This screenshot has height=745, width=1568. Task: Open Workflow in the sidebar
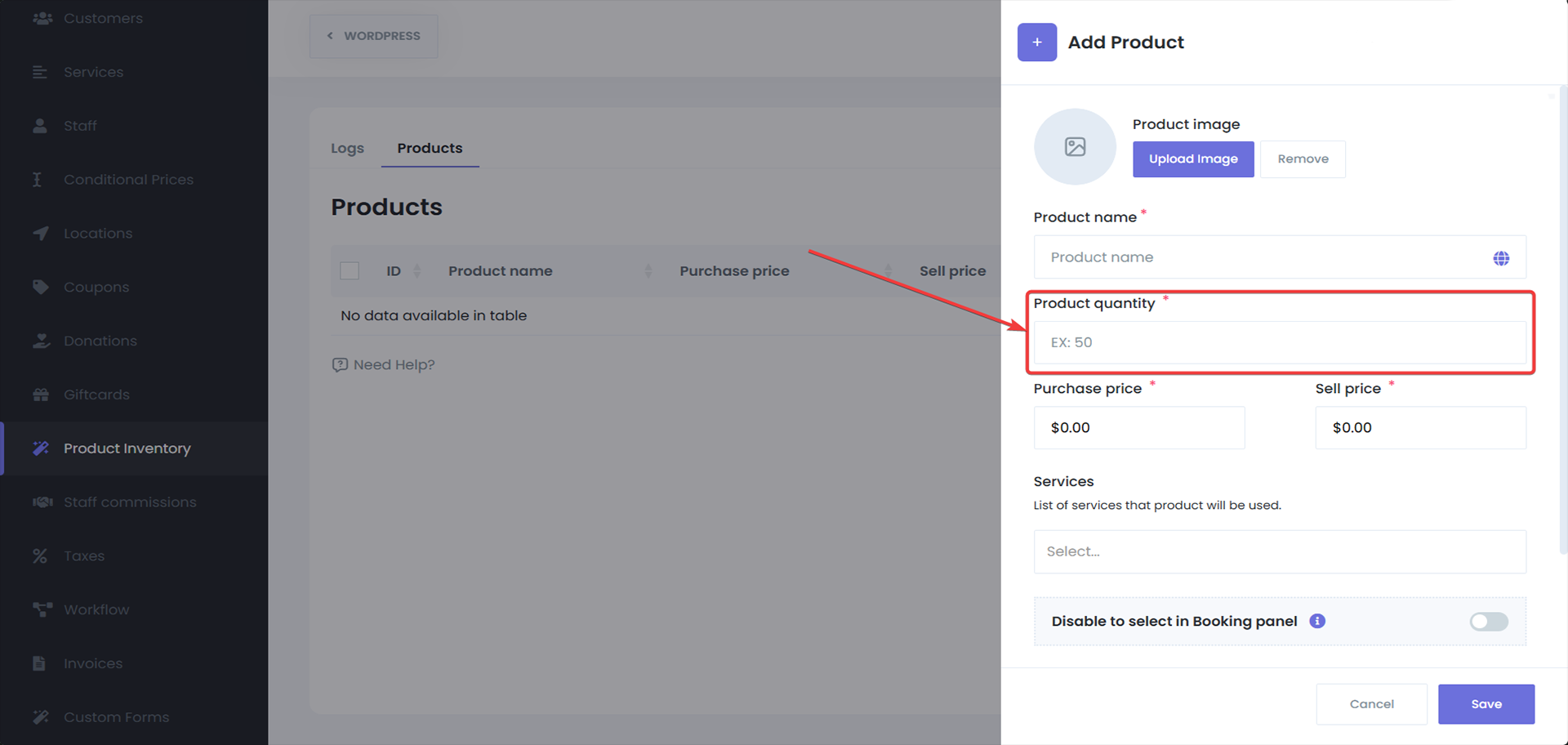click(x=96, y=609)
